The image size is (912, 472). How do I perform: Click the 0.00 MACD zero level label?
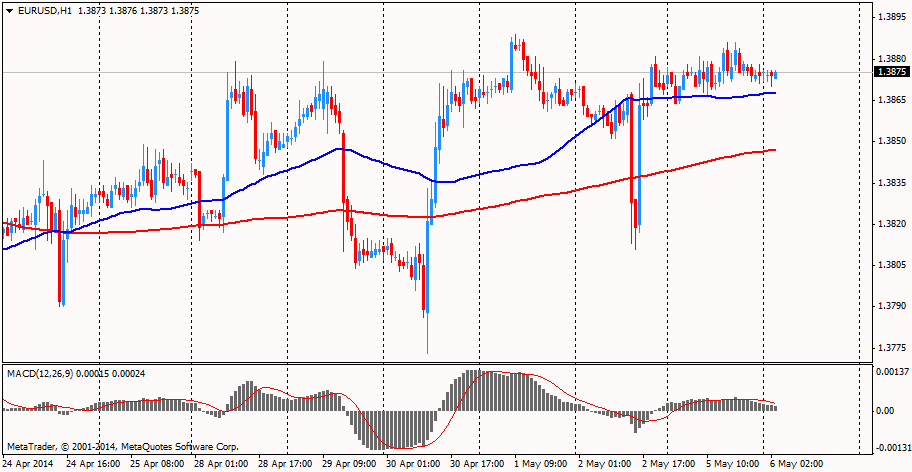(x=884, y=410)
